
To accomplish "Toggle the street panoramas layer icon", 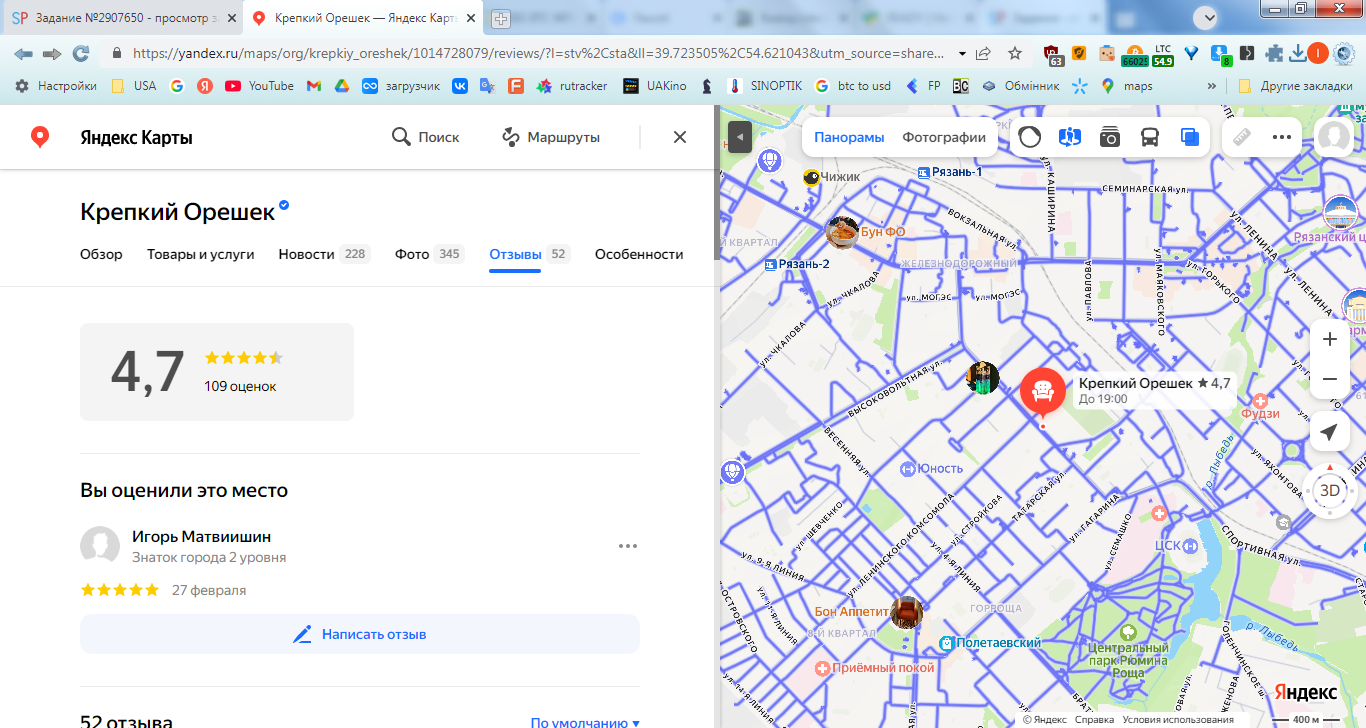I will tap(1070, 137).
